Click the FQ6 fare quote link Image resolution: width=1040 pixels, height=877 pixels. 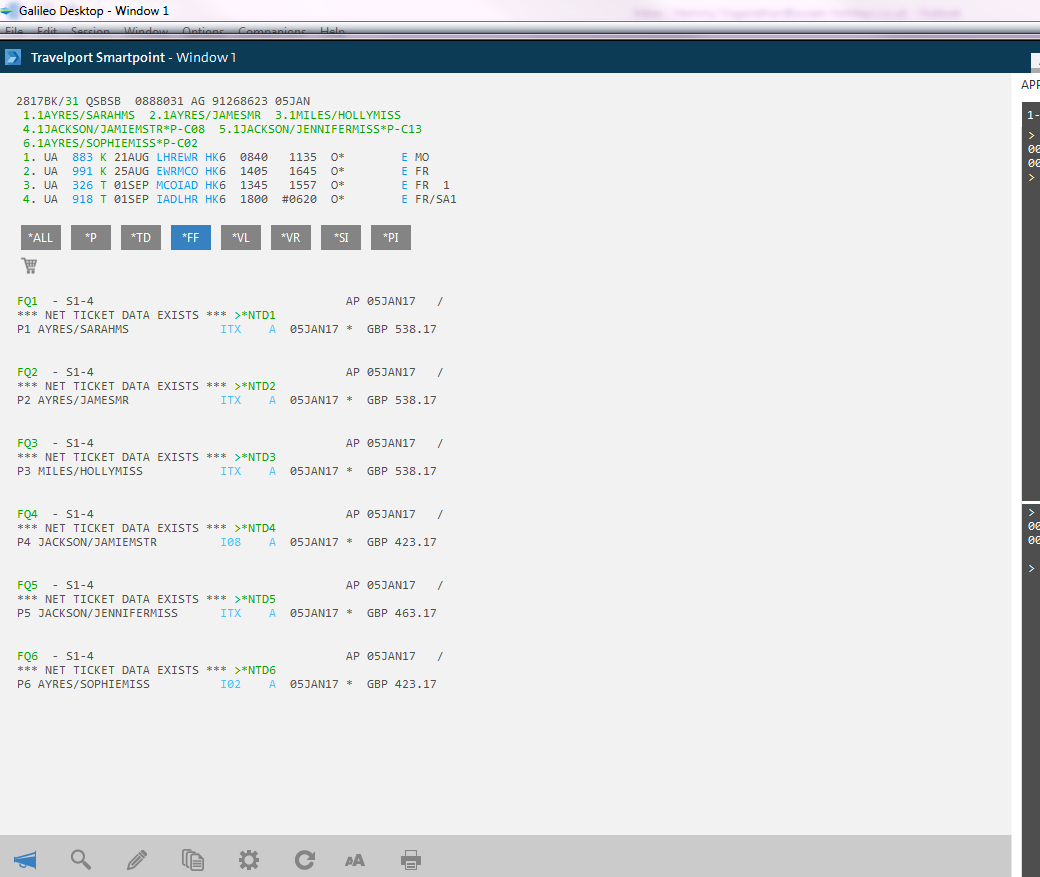pyautogui.click(x=27, y=656)
